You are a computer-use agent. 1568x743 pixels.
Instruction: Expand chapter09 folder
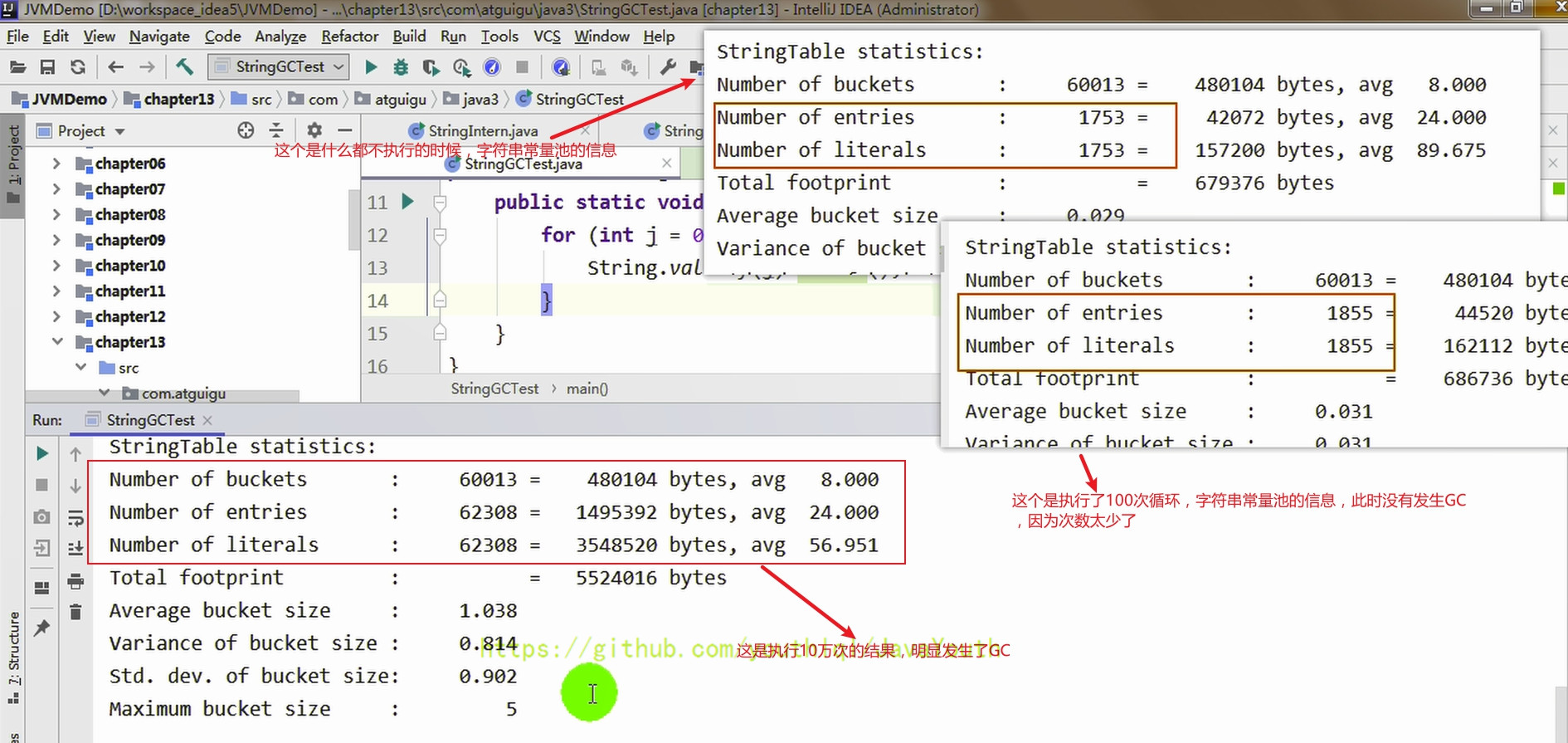click(x=56, y=241)
